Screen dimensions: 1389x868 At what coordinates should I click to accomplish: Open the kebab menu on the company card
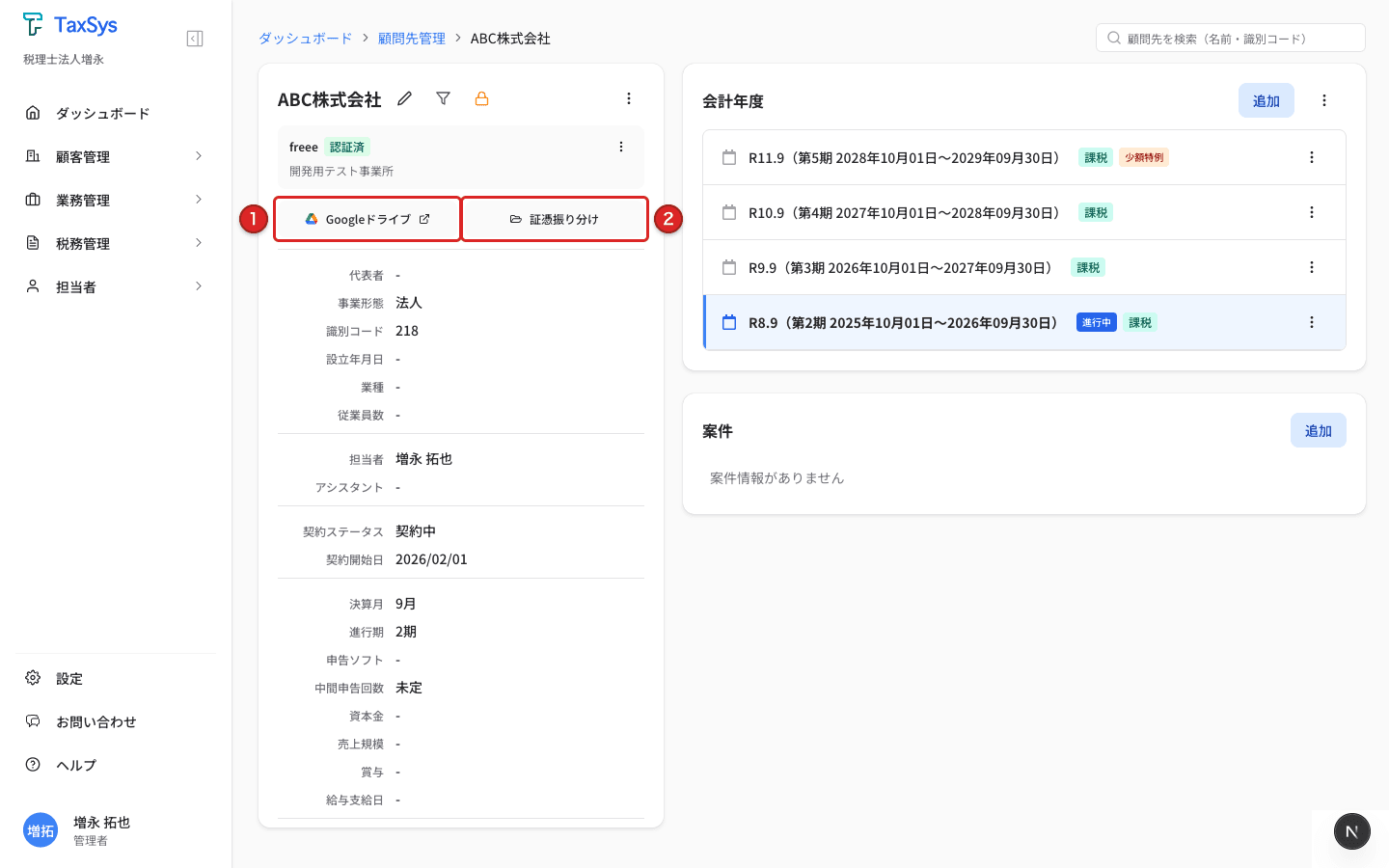click(x=629, y=97)
